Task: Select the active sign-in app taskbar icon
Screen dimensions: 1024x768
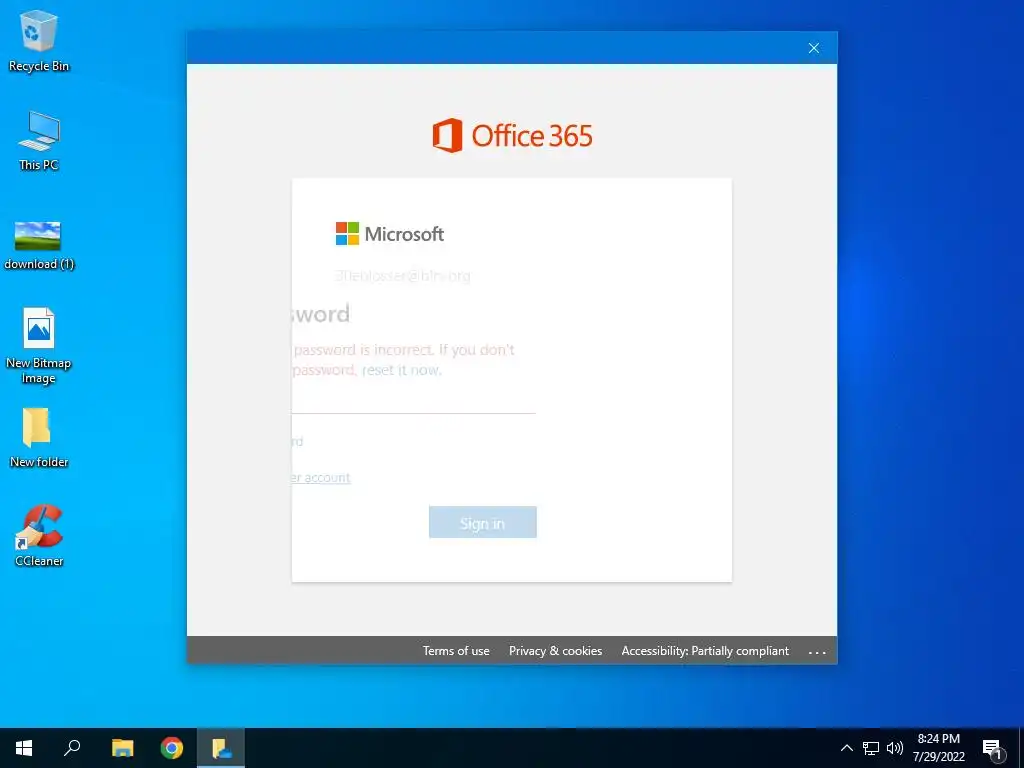Action: (x=221, y=748)
